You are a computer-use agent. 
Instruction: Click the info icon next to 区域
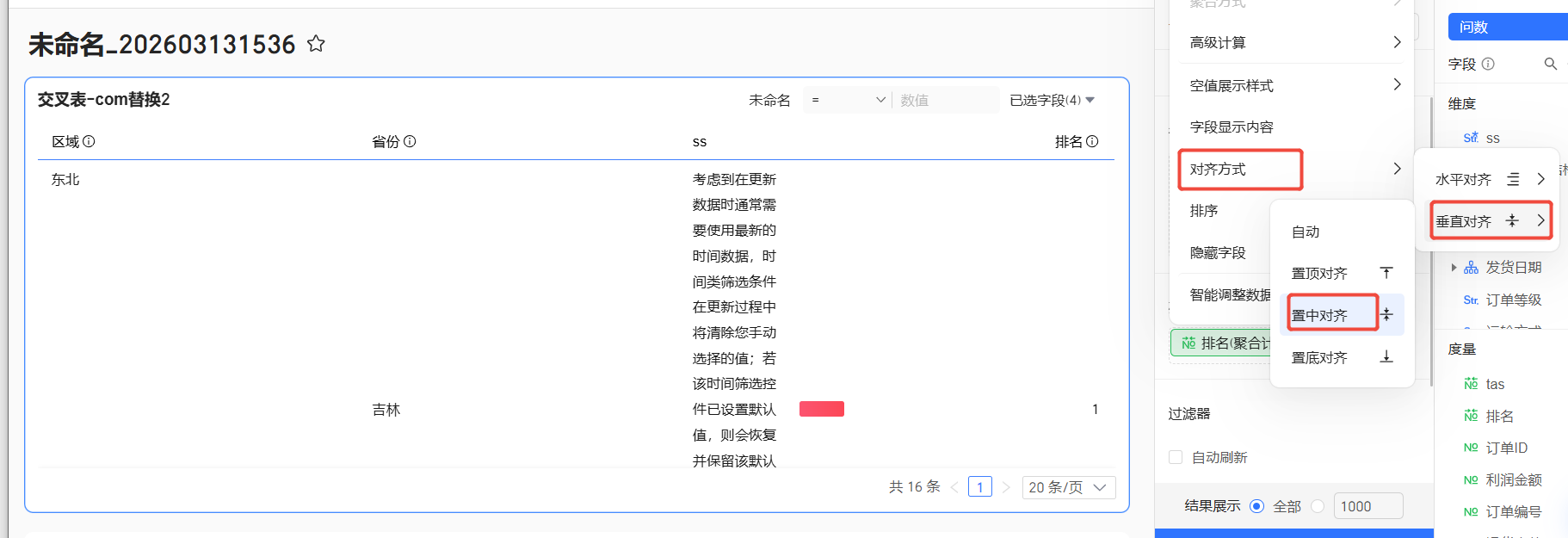click(89, 141)
